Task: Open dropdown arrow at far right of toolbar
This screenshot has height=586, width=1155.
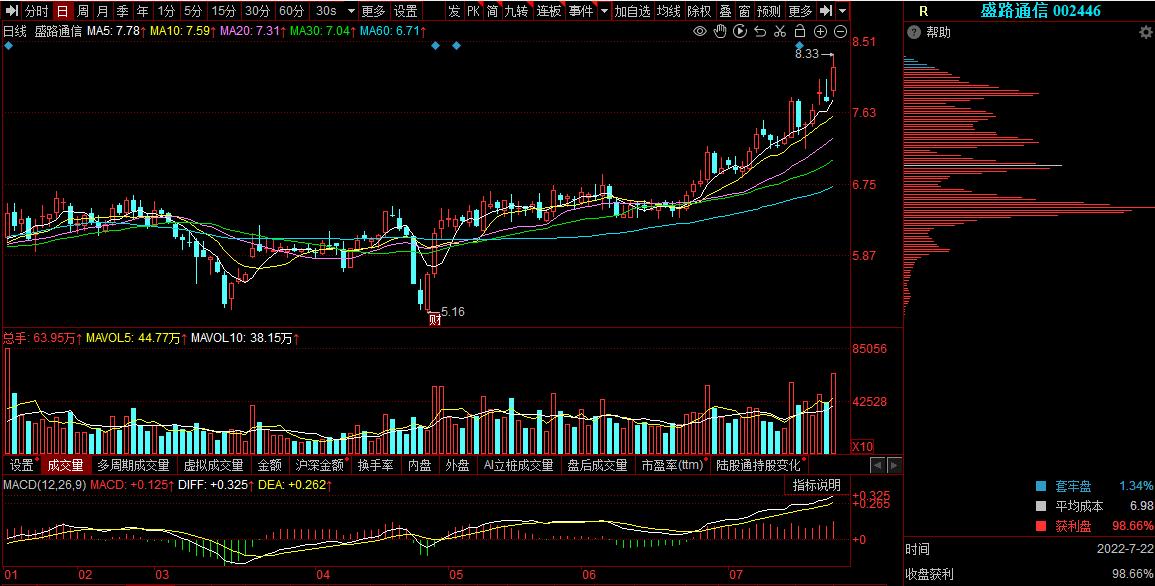Action: pyautogui.click(x=843, y=11)
